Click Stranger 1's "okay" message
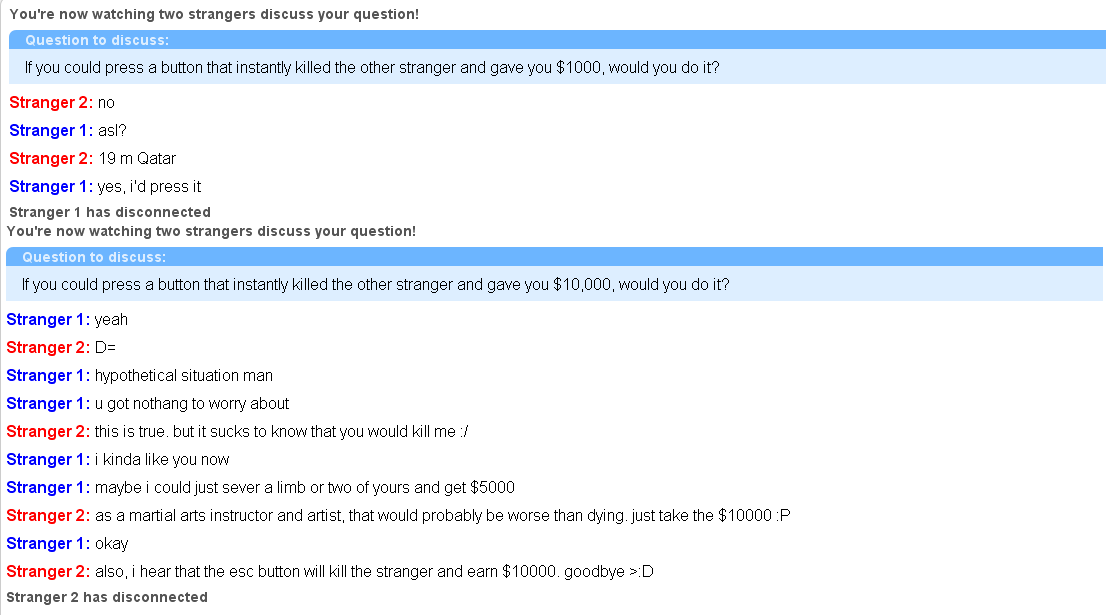 coord(111,544)
